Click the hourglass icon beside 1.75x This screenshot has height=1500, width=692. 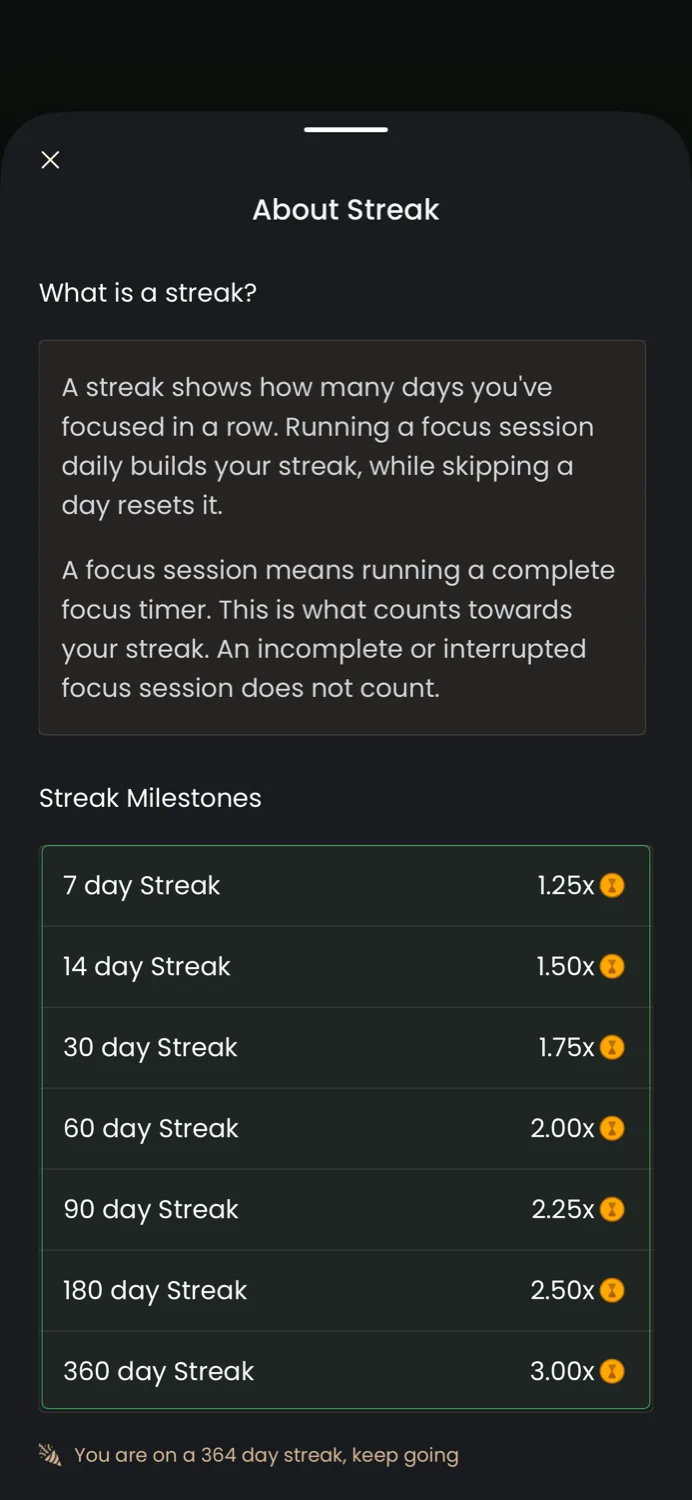pos(612,1047)
